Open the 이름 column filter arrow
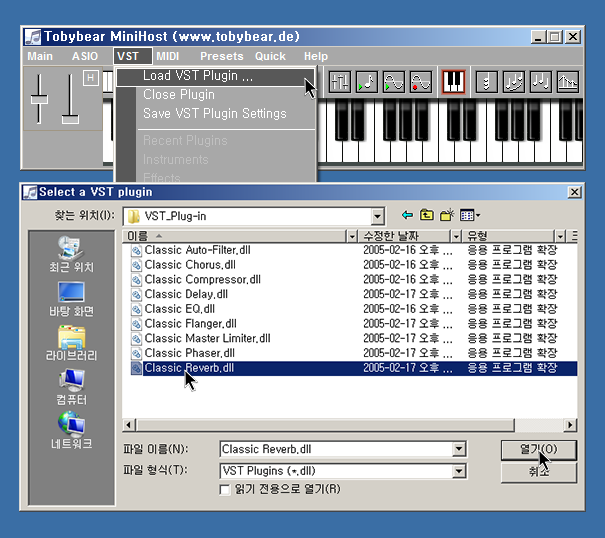 [x=352, y=236]
